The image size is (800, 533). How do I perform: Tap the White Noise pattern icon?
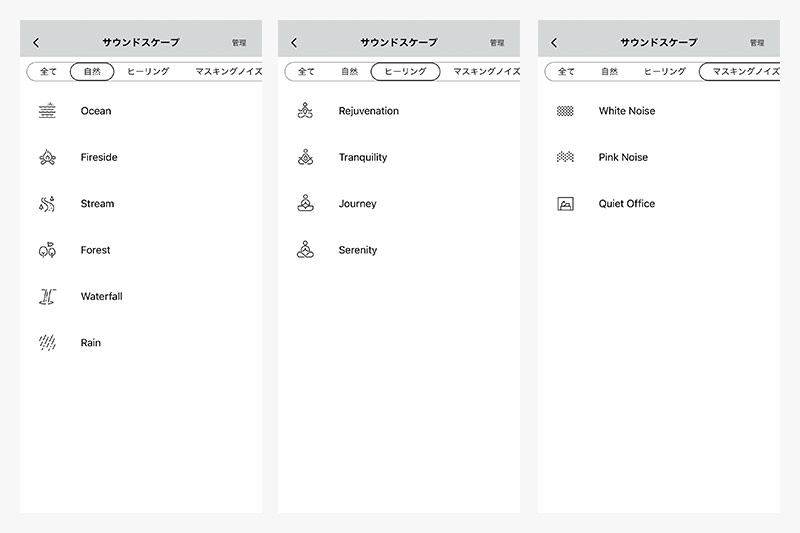click(565, 111)
